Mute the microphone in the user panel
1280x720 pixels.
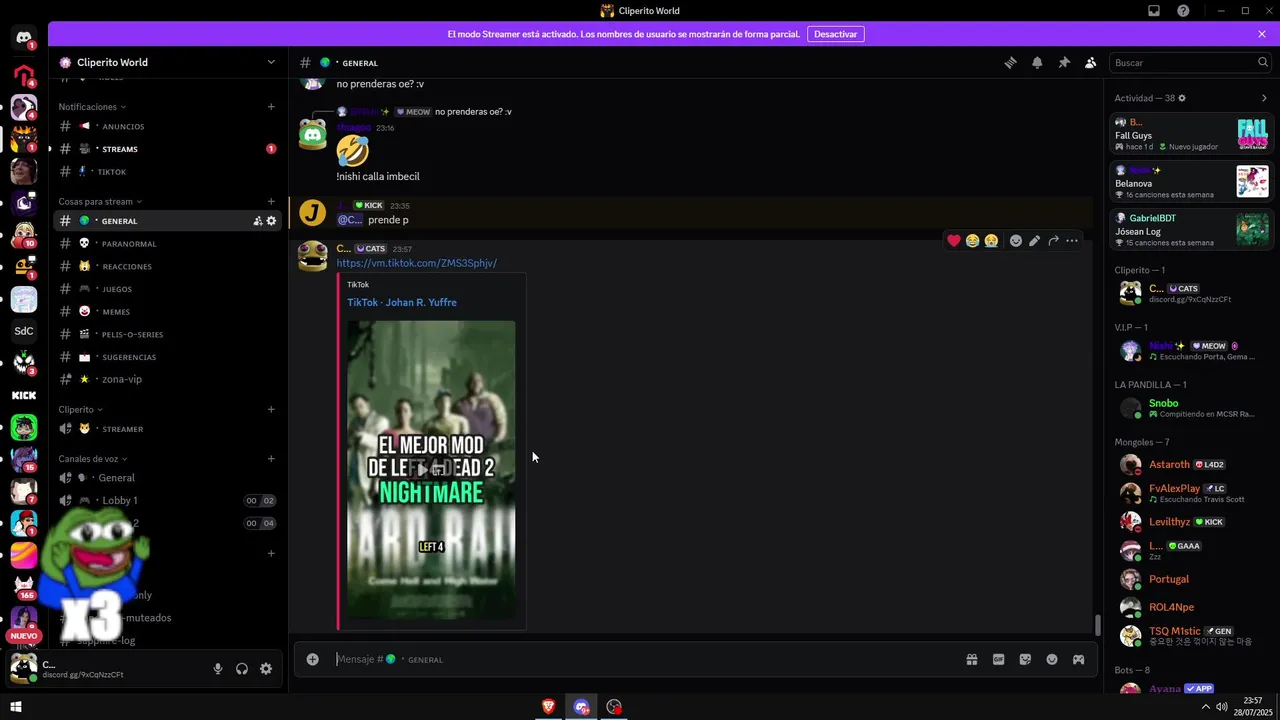tap(218, 669)
